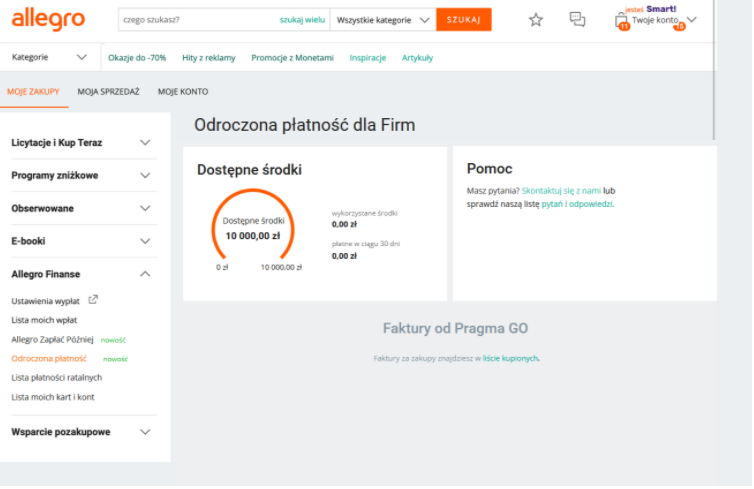
Task: Open favorites star icon
Action: coord(536,20)
